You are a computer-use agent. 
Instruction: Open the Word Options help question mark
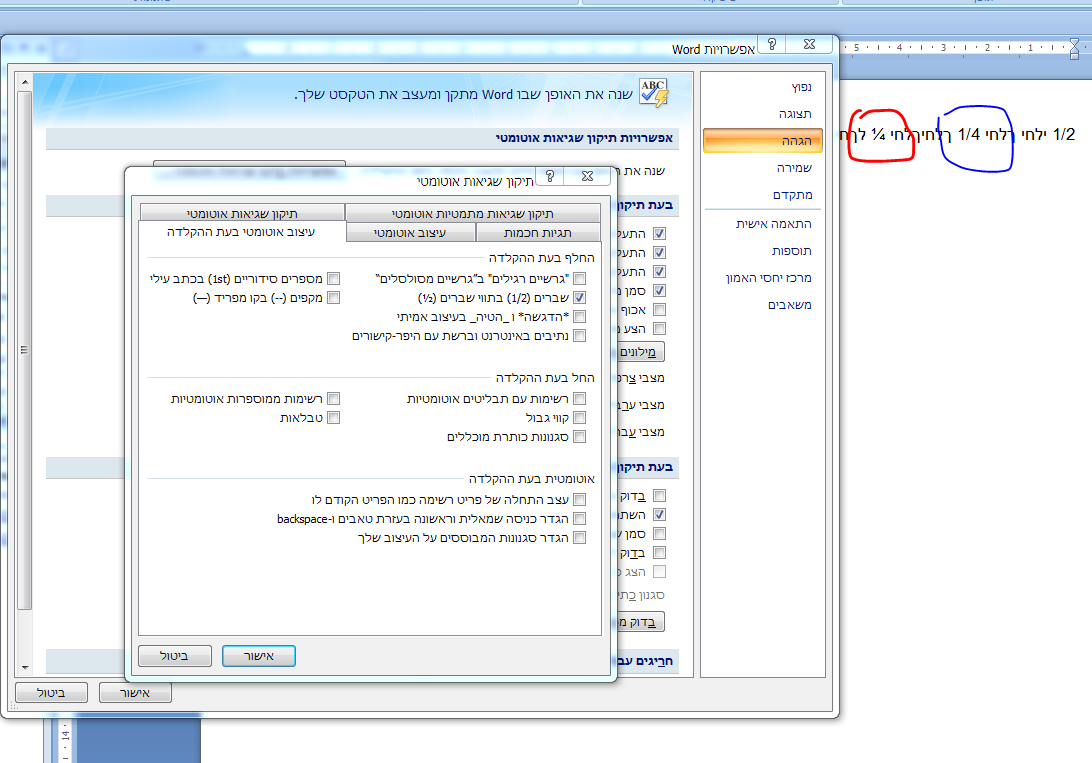(x=772, y=45)
